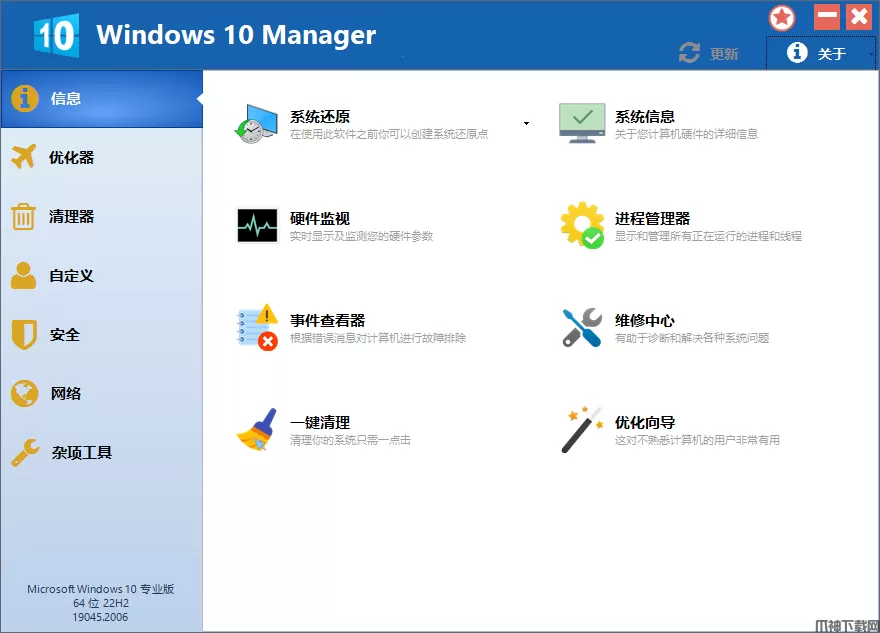Screen dimensions: 880x633
Task: Click the 事件查看器 warning list icon
Action: coord(258,327)
